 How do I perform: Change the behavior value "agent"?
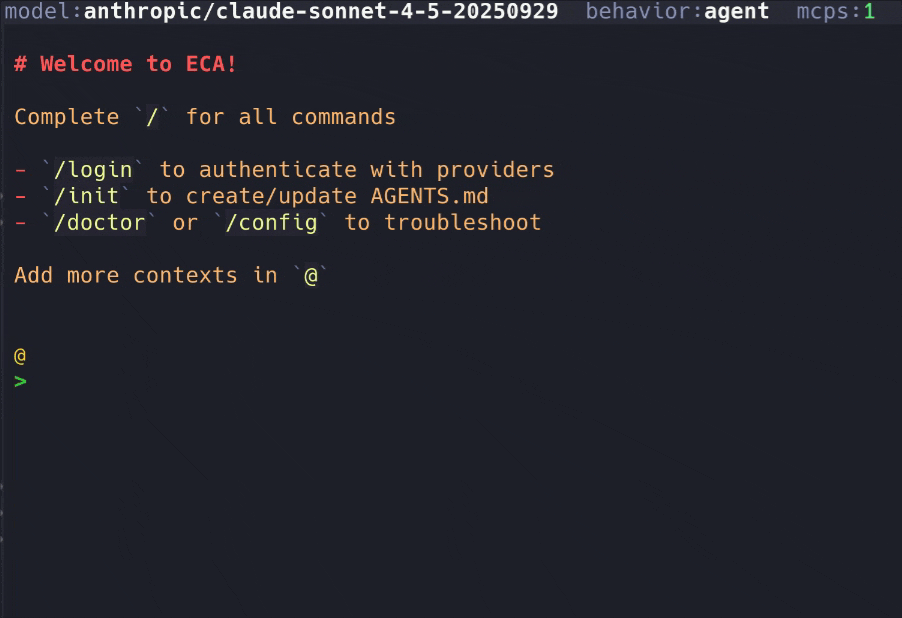pos(736,12)
